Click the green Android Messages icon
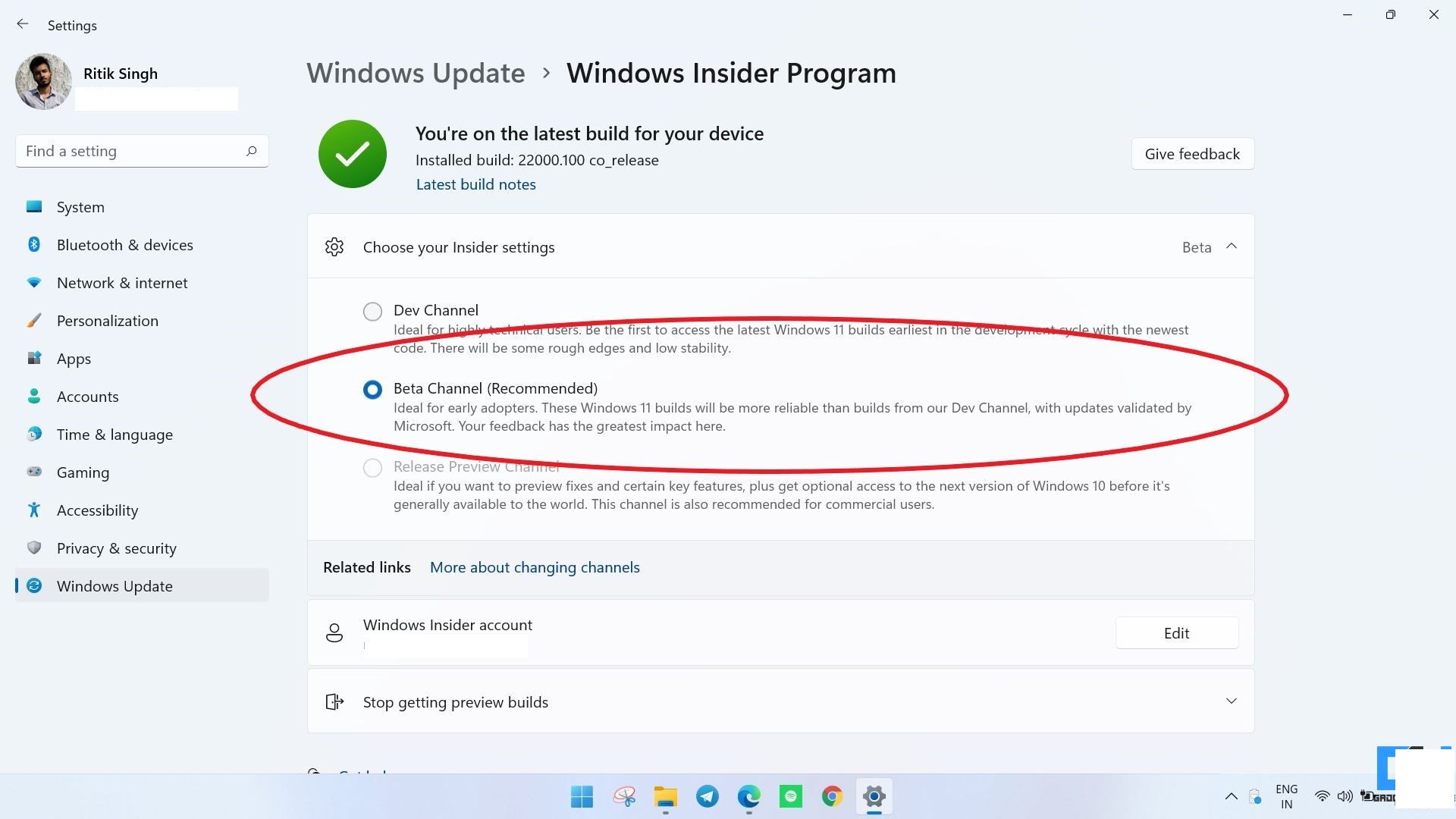1456x819 pixels. [x=791, y=796]
